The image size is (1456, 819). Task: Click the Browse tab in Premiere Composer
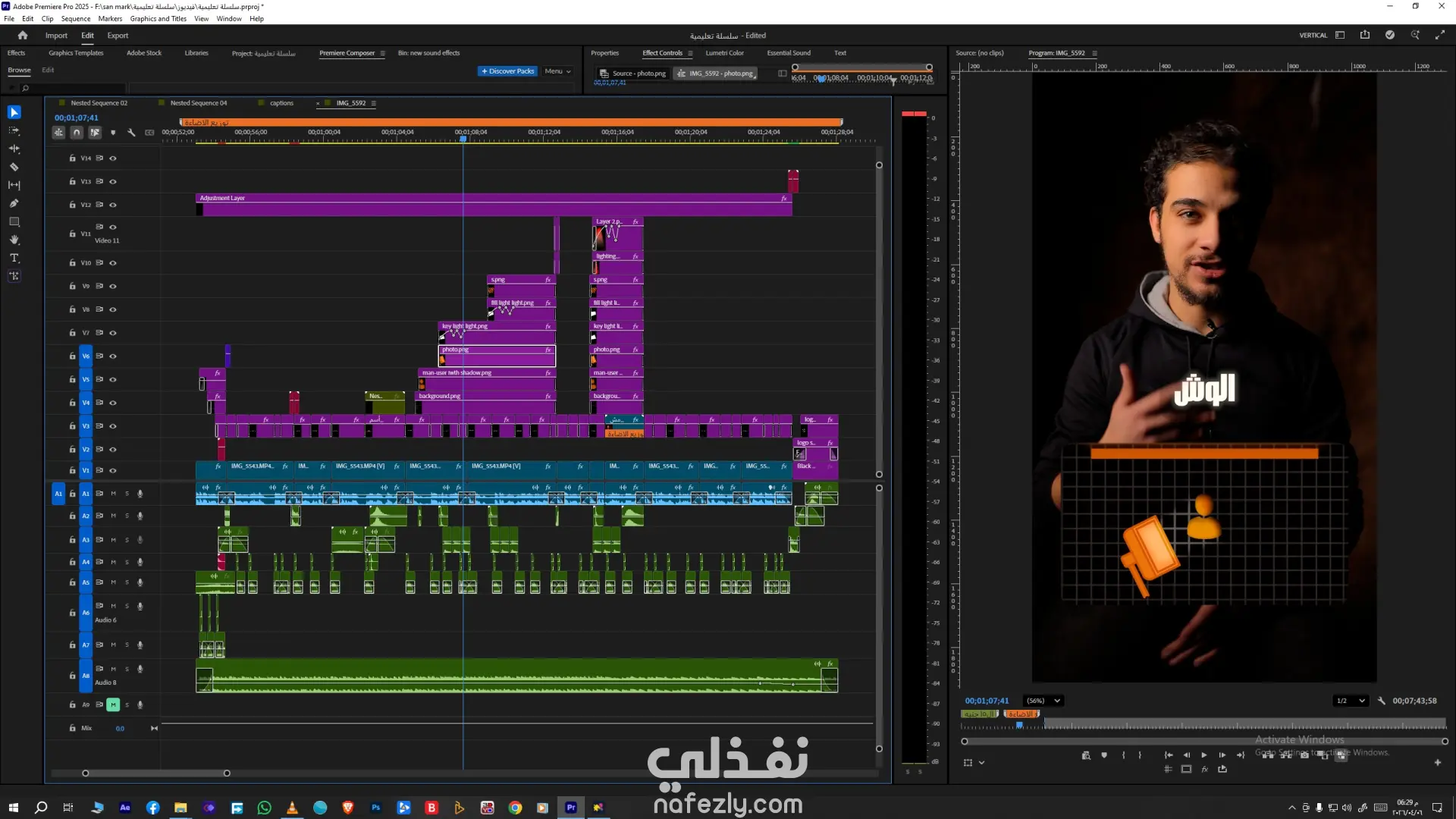click(x=19, y=70)
